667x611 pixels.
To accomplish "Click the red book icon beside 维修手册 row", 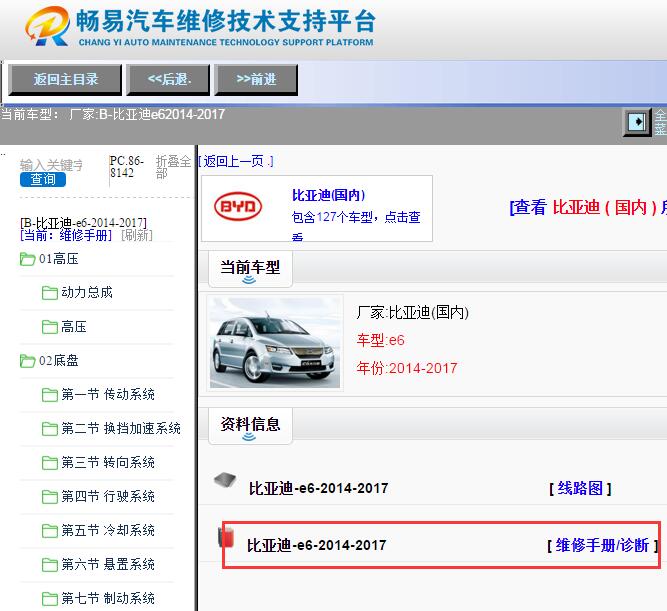I will (226, 537).
